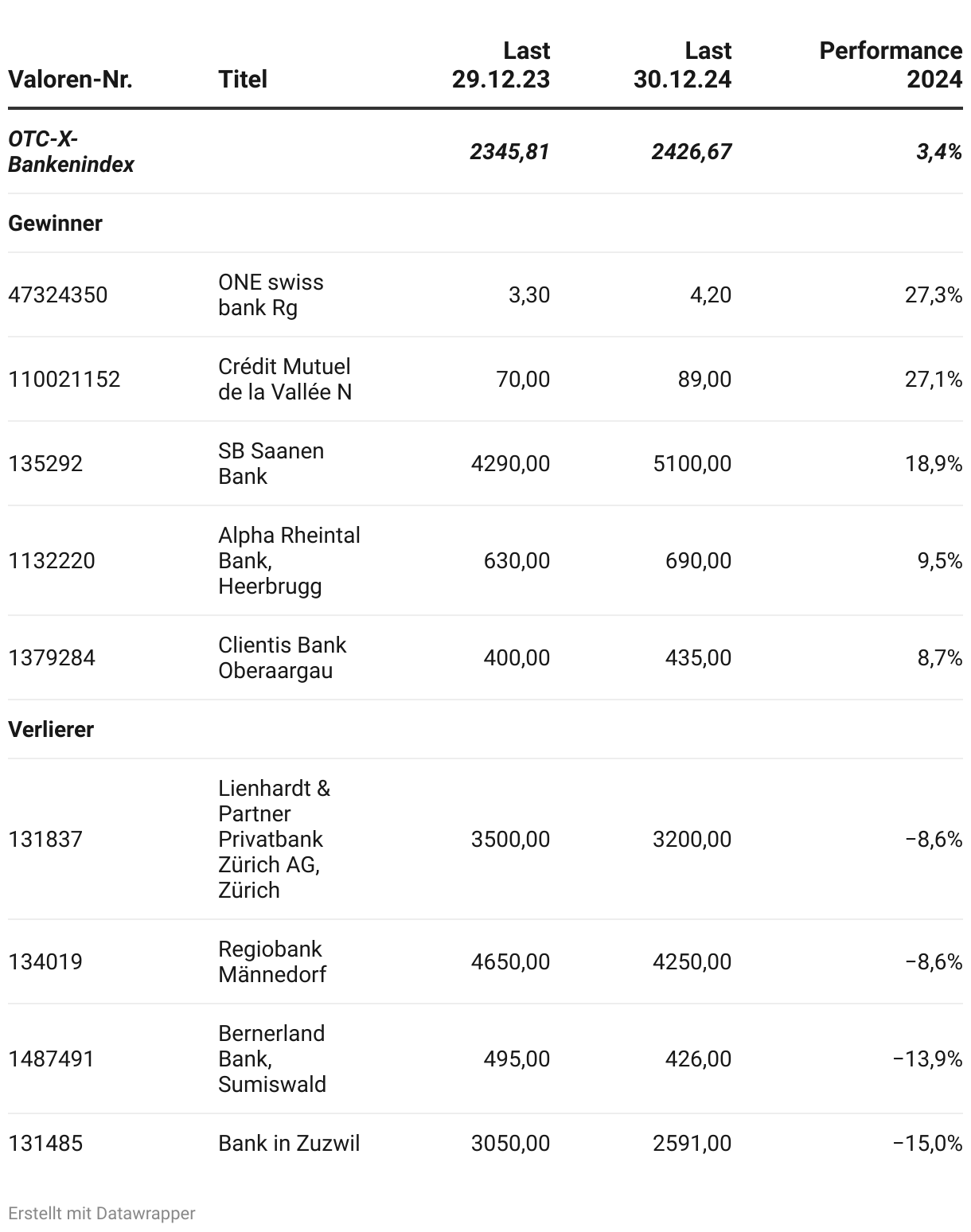Image resolution: width=971 pixels, height=1232 pixels.
Task: Select the OTC-X-Bankenindex row label
Action: pos(71,152)
